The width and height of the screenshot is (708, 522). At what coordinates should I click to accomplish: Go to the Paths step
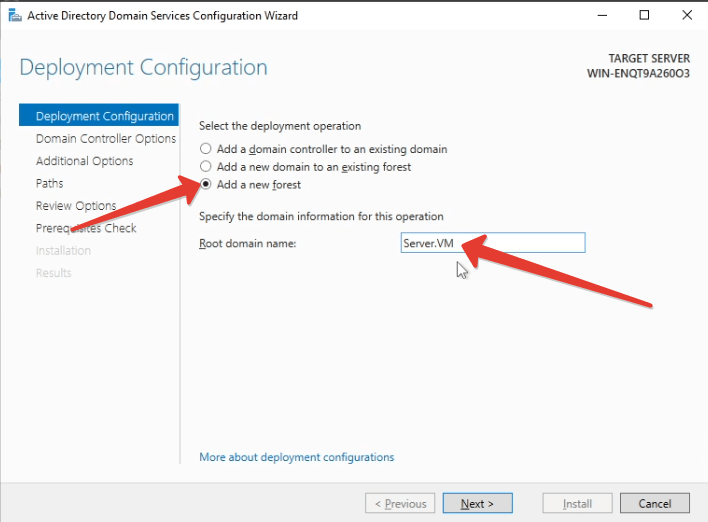pyautogui.click(x=50, y=183)
